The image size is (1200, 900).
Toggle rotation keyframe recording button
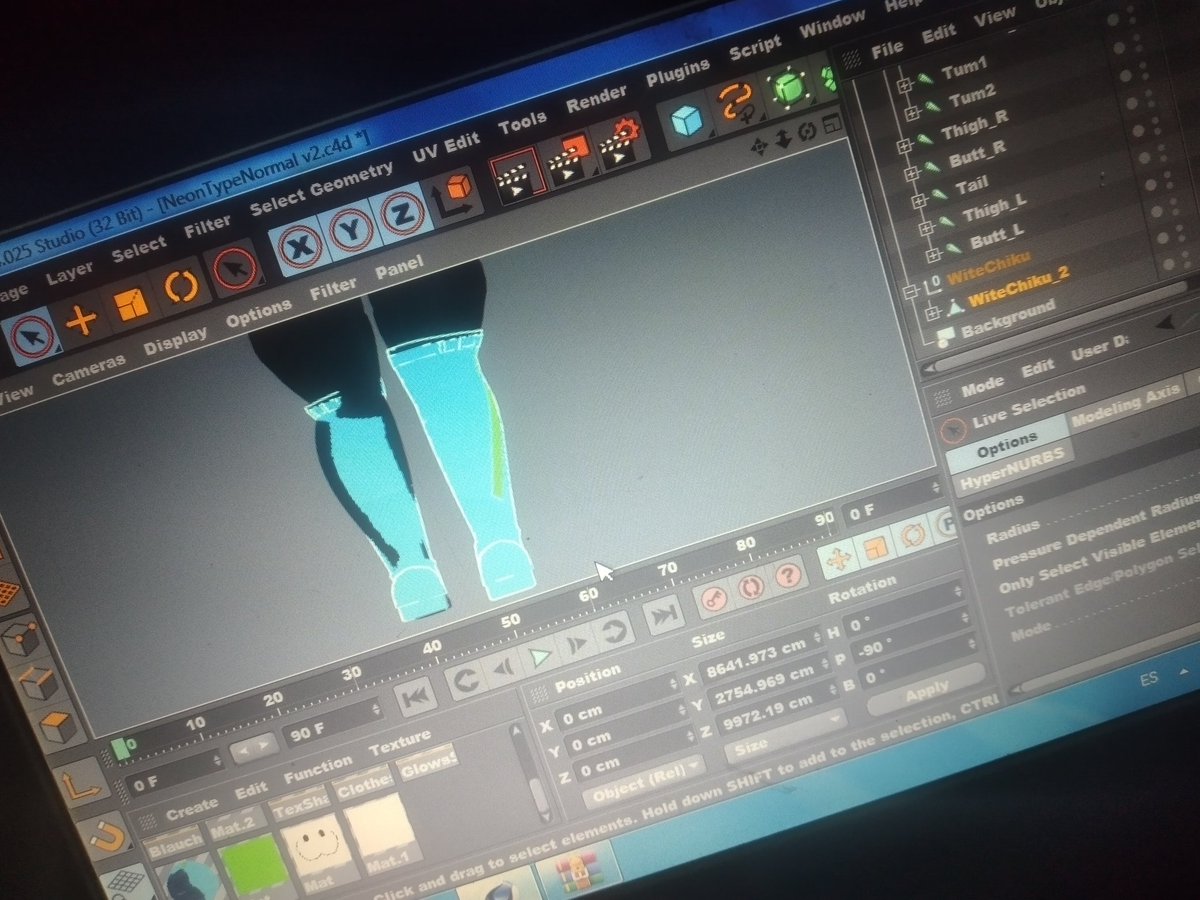912,535
